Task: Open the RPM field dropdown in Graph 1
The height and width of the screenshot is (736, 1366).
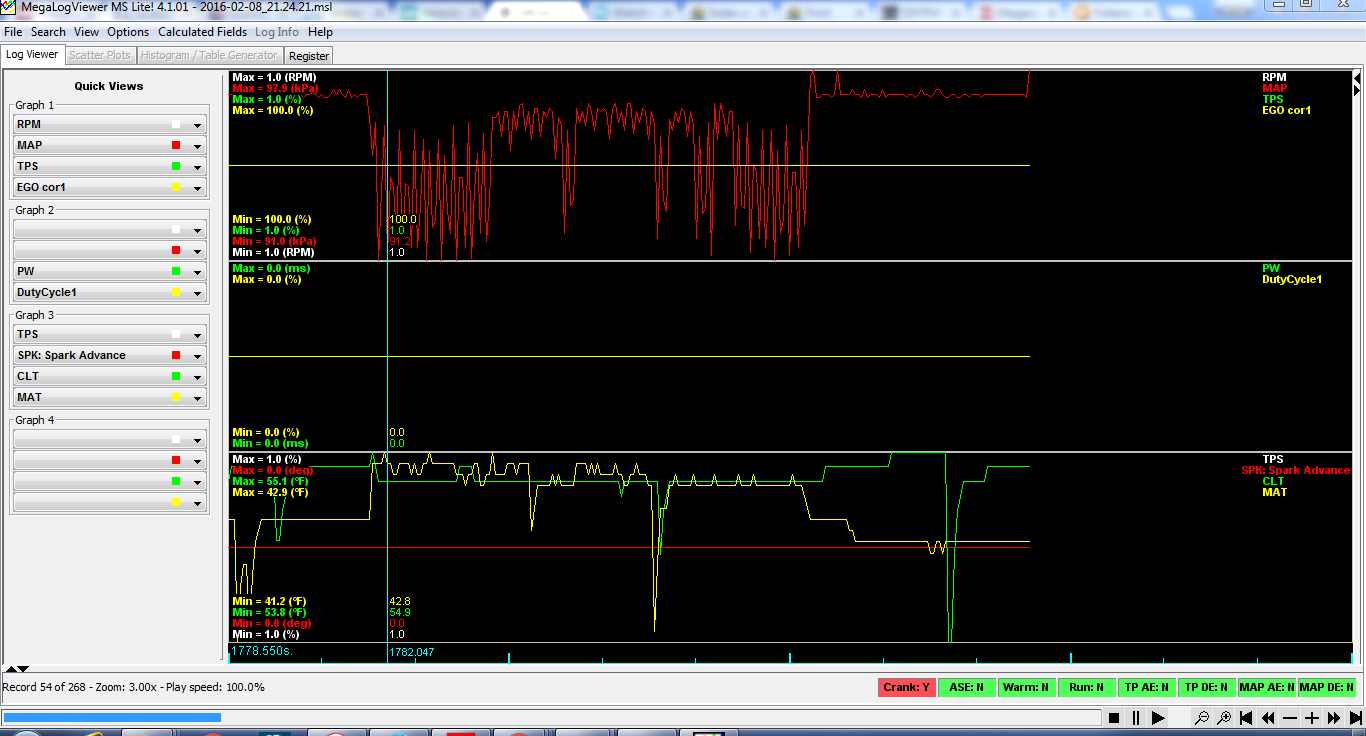Action: click(x=197, y=125)
